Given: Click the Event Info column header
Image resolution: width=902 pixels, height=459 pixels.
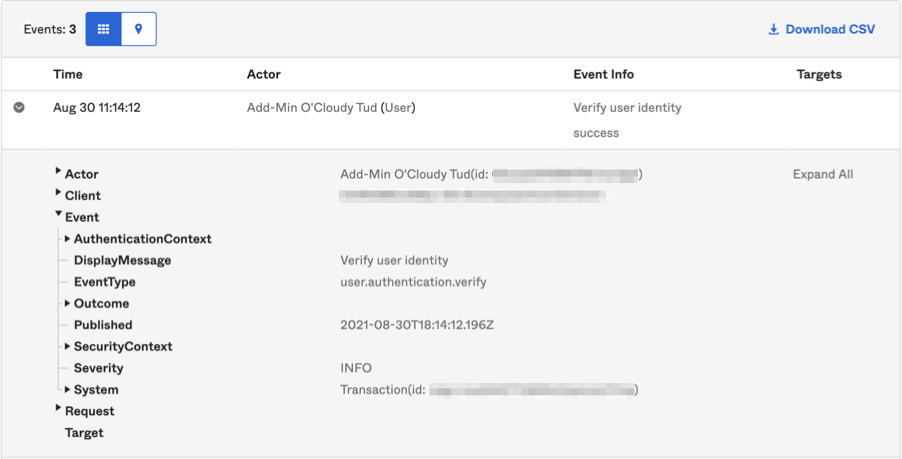Looking at the screenshot, I should (603, 74).
